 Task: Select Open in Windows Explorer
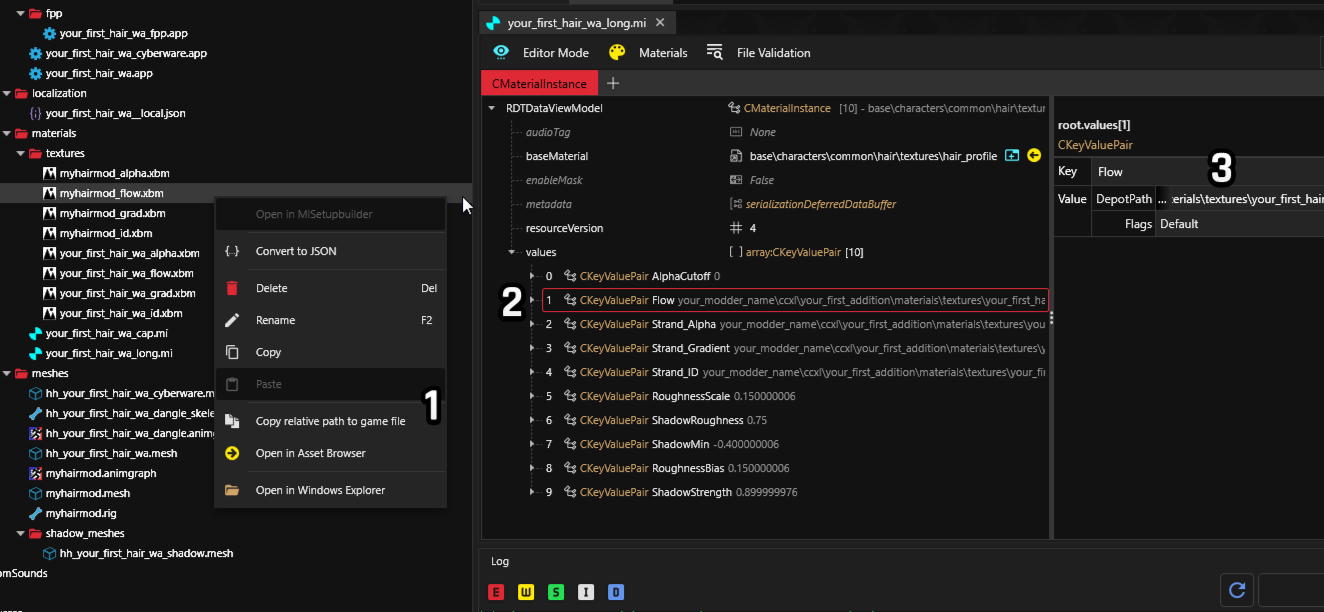point(320,490)
